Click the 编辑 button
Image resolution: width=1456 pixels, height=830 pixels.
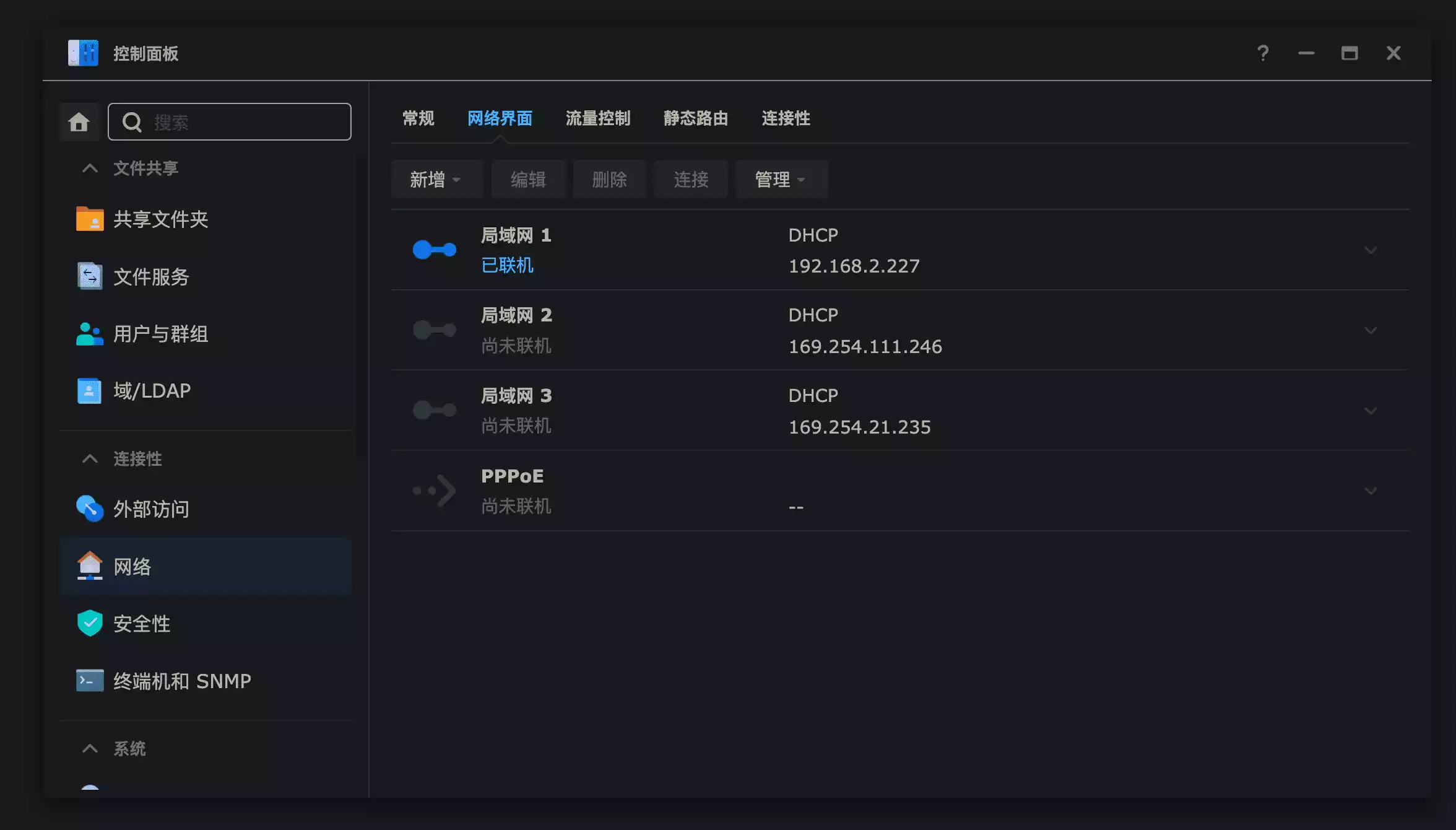coord(528,180)
